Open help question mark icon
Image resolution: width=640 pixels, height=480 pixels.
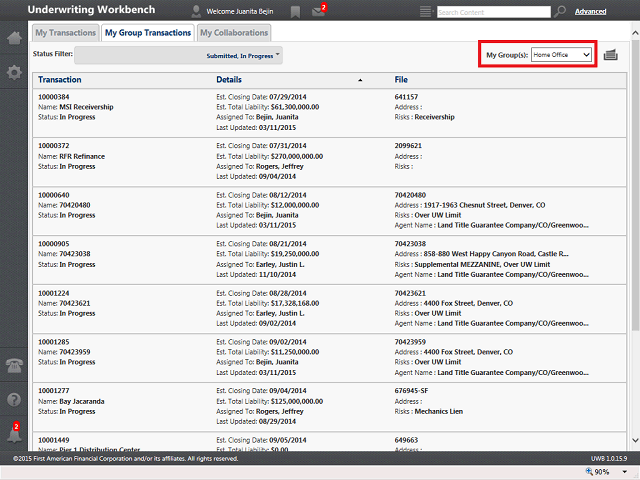pyautogui.click(x=14, y=399)
